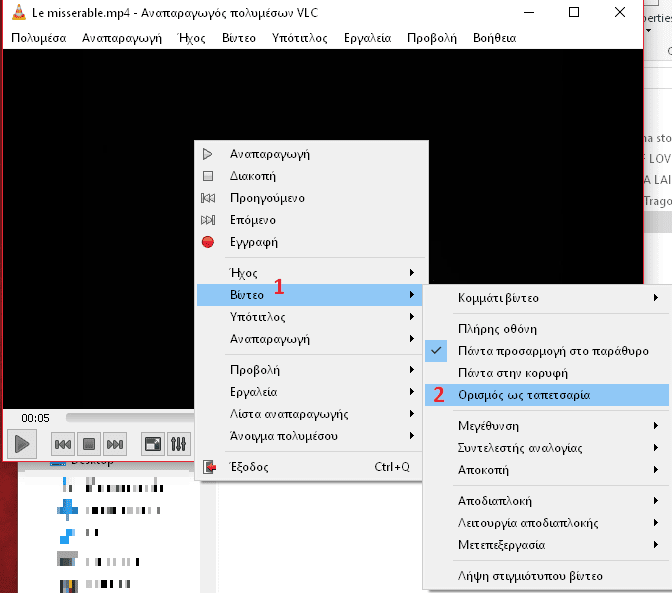The height and width of the screenshot is (593, 672).
Task: Open Μετεπεξεργασία submenu
Action: 547,545
